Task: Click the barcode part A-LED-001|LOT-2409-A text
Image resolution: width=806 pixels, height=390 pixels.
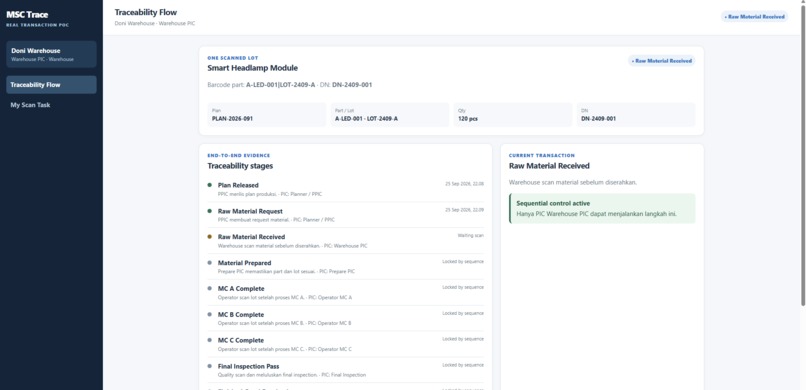Action: [x=281, y=85]
